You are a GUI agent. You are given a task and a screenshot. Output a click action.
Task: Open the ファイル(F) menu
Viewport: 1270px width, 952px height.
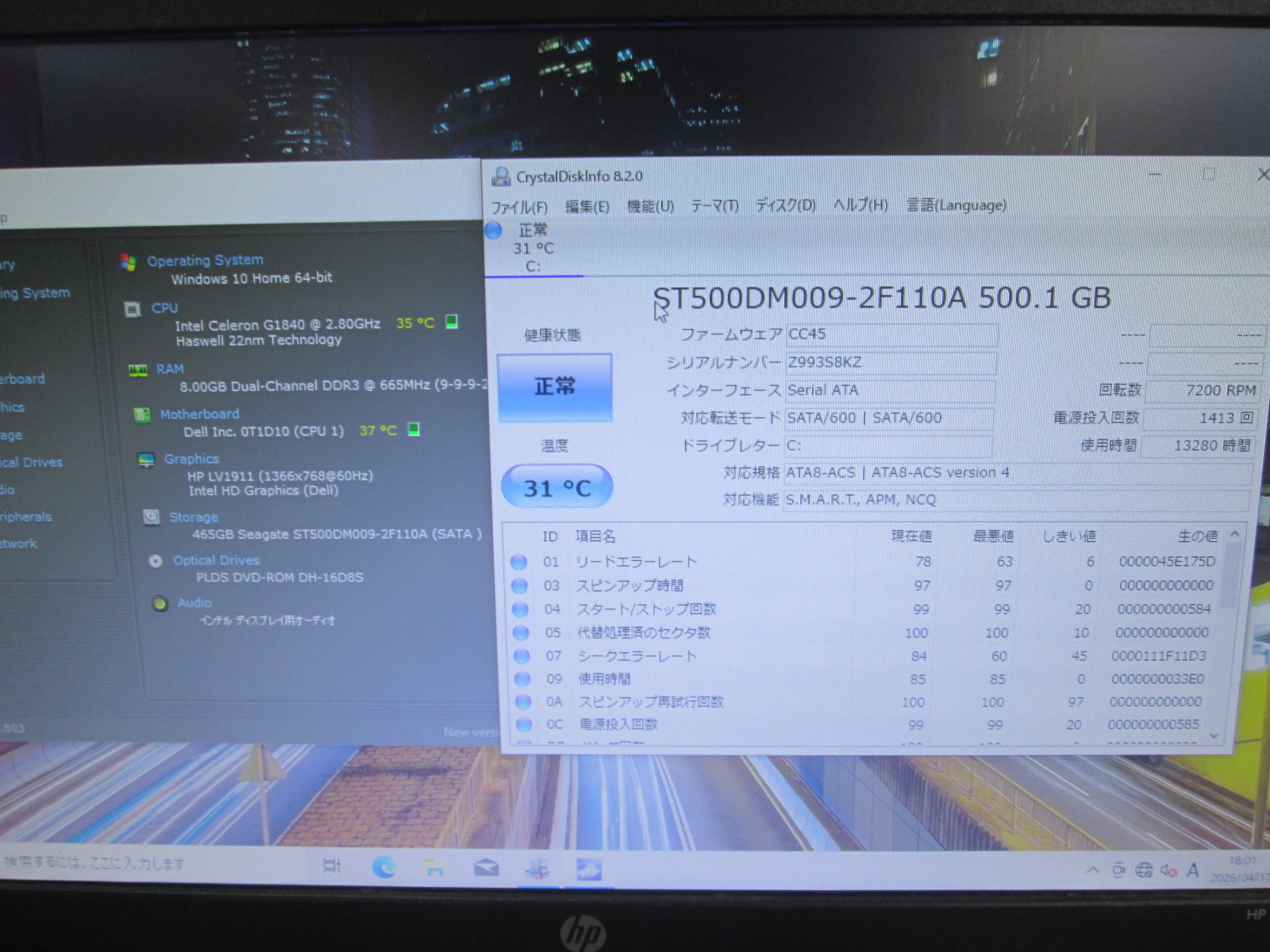(x=519, y=207)
